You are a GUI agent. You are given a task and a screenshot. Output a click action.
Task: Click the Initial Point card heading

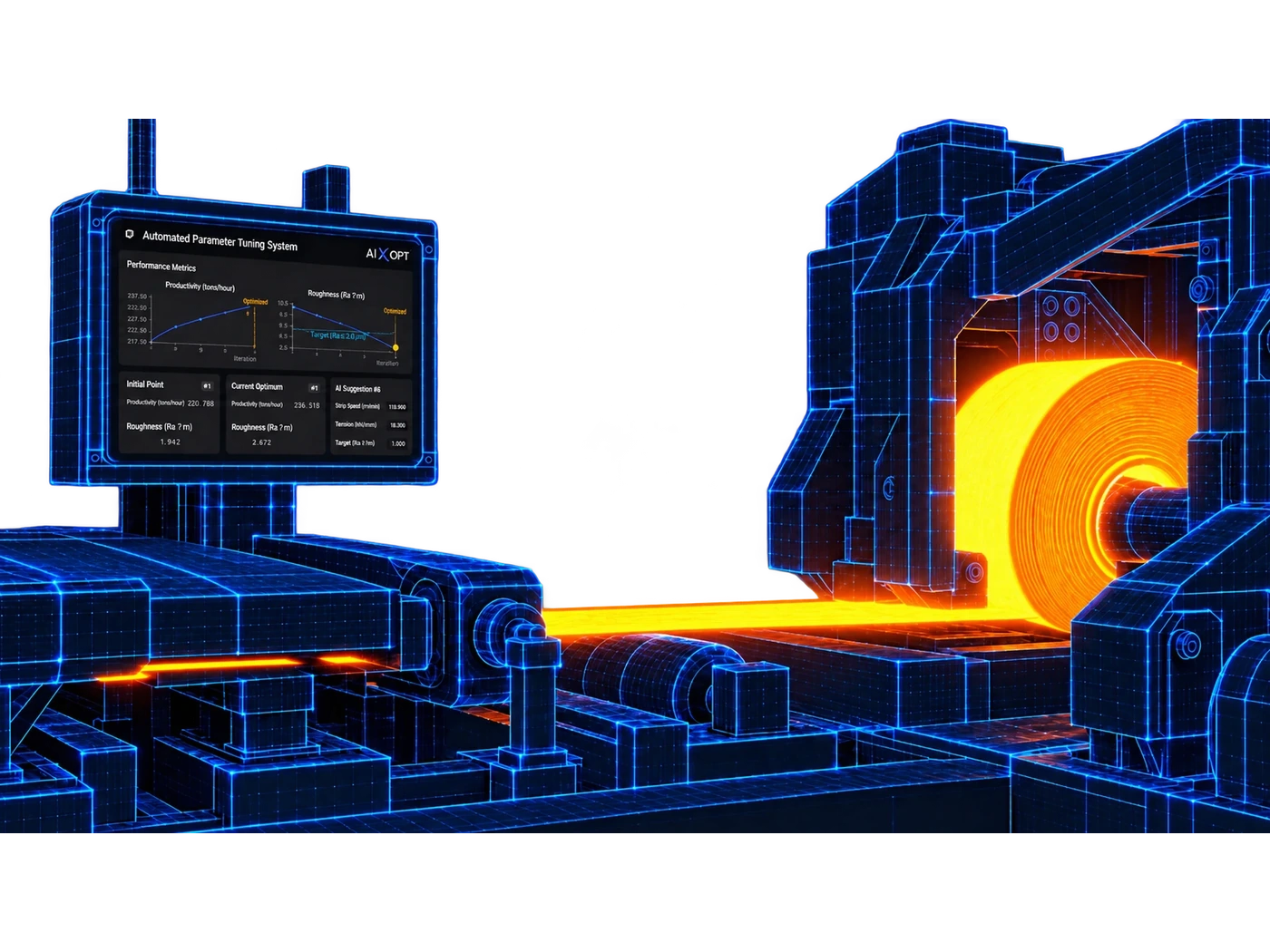(145, 384)
